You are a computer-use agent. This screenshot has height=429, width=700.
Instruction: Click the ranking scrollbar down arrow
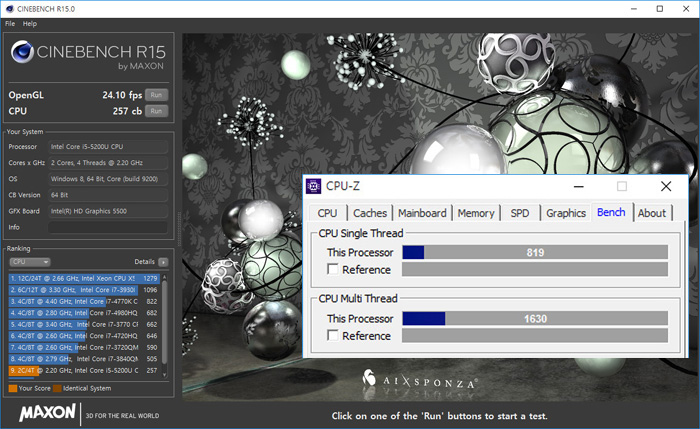point(165,375)
